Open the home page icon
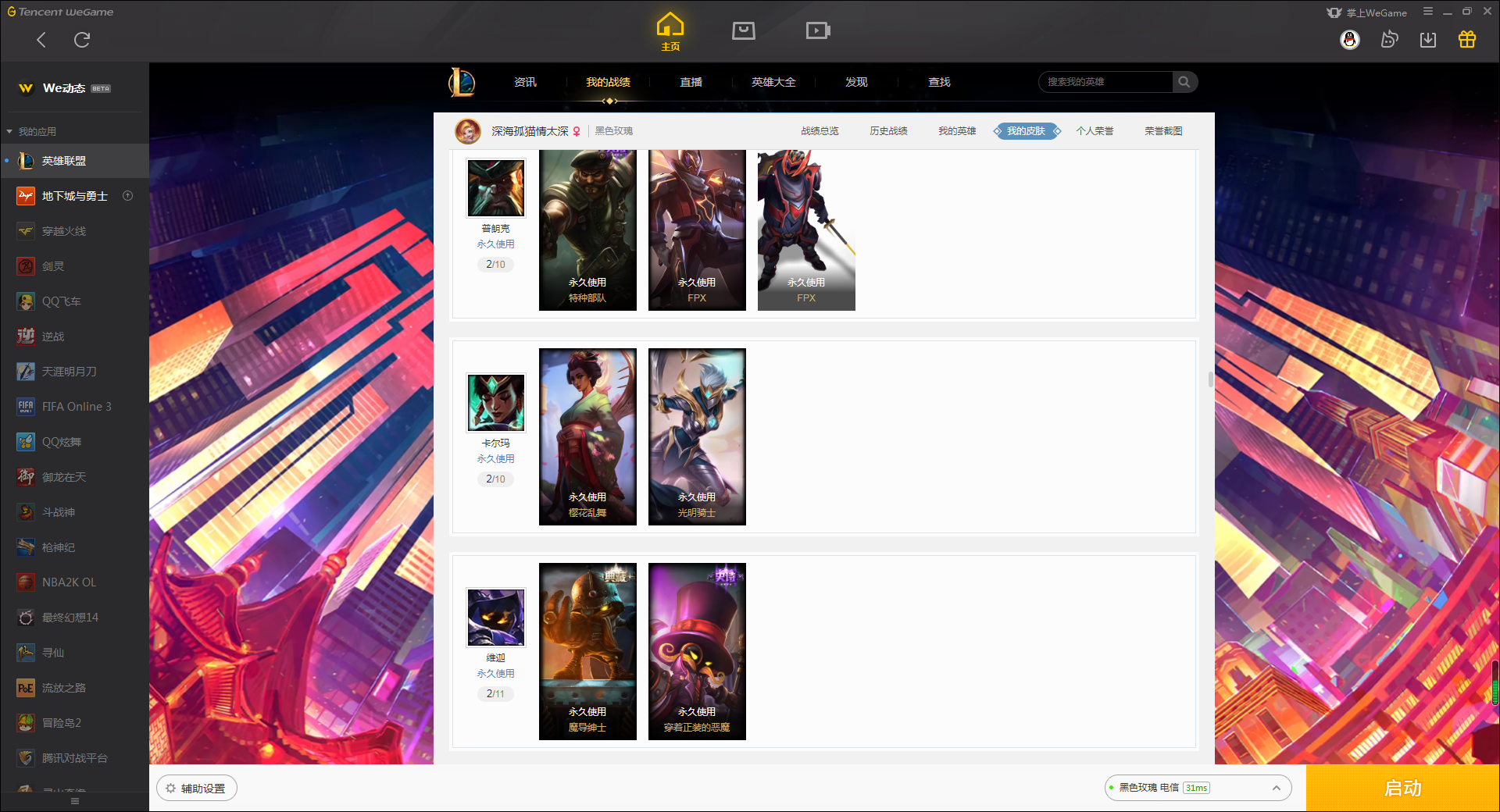The width and height of the screenshot is (1500, 812). (670, 31)
